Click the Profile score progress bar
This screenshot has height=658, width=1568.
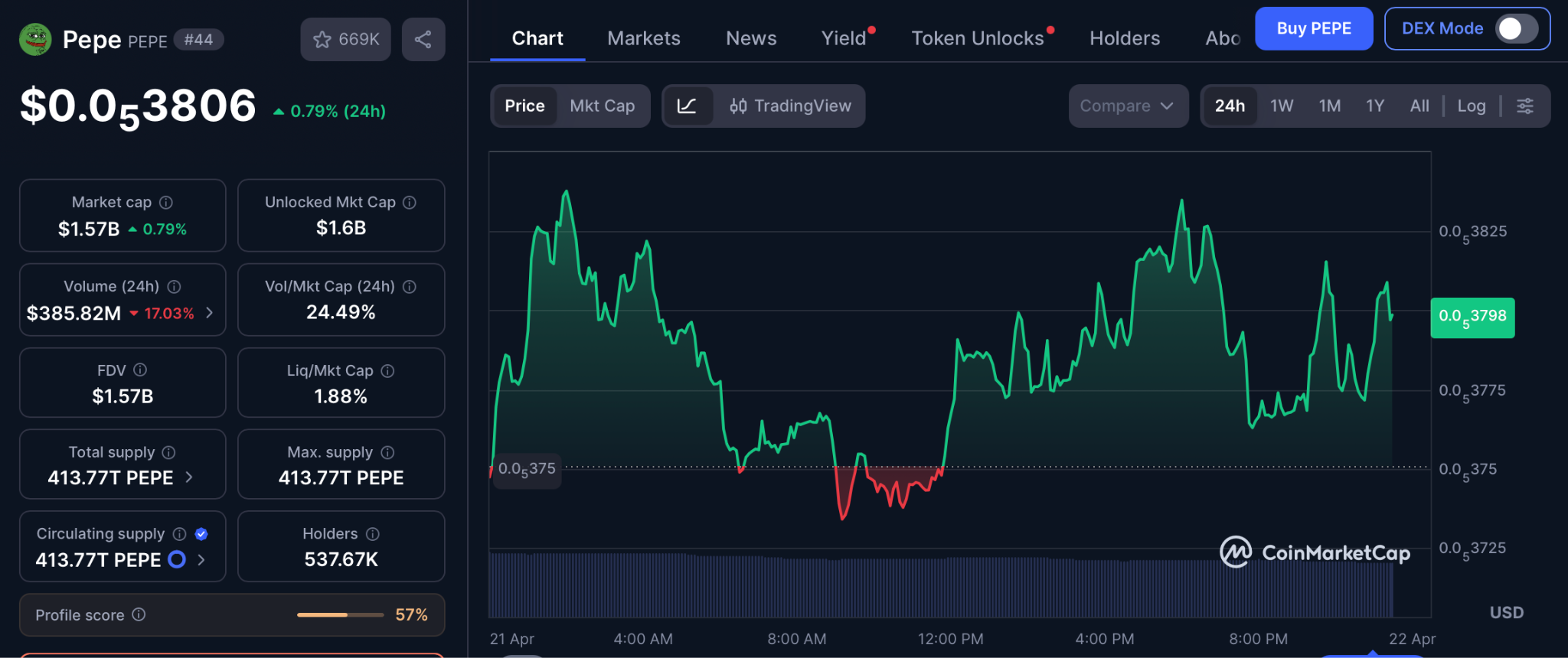(340, 615)
